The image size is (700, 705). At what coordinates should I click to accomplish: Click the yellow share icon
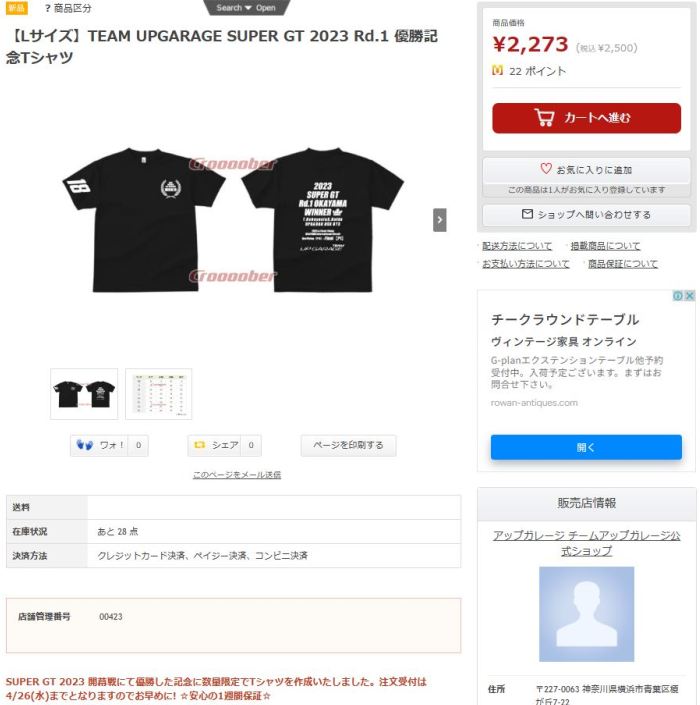[200, 445]
